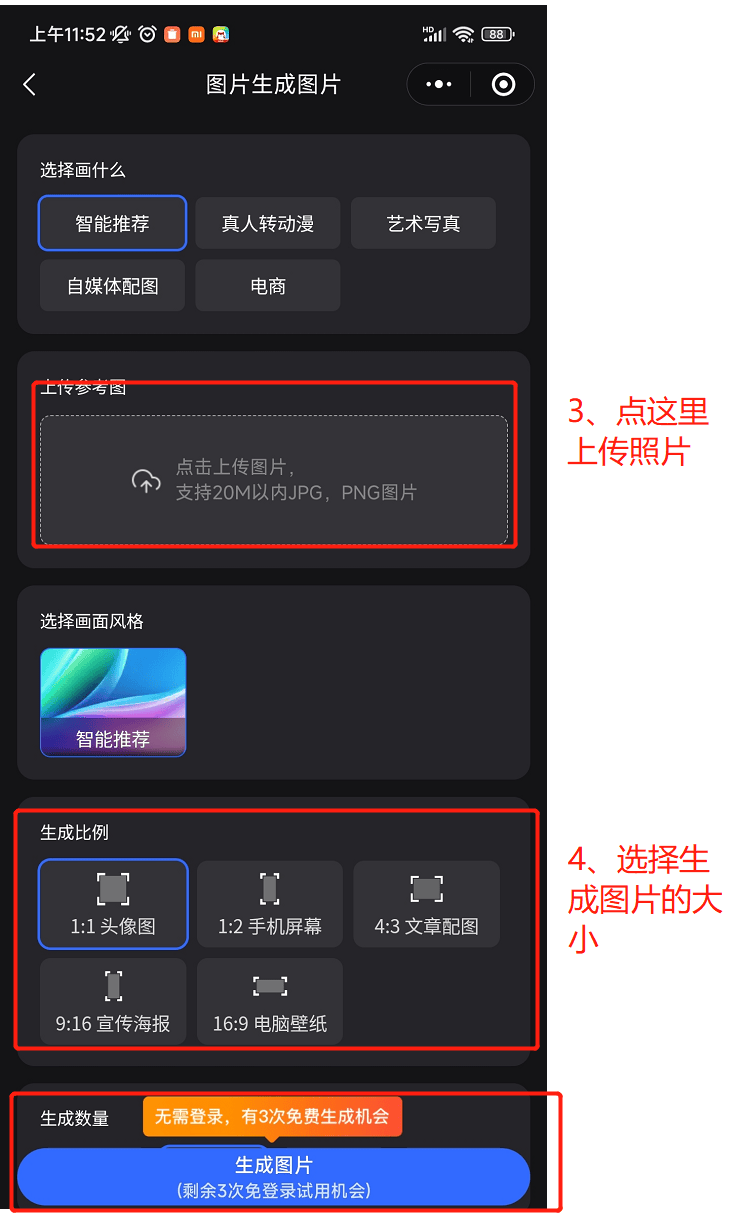
Task: Pick the 智能推荐 style thumbnail
Action: pyautogui.click(x=113, y=702)
